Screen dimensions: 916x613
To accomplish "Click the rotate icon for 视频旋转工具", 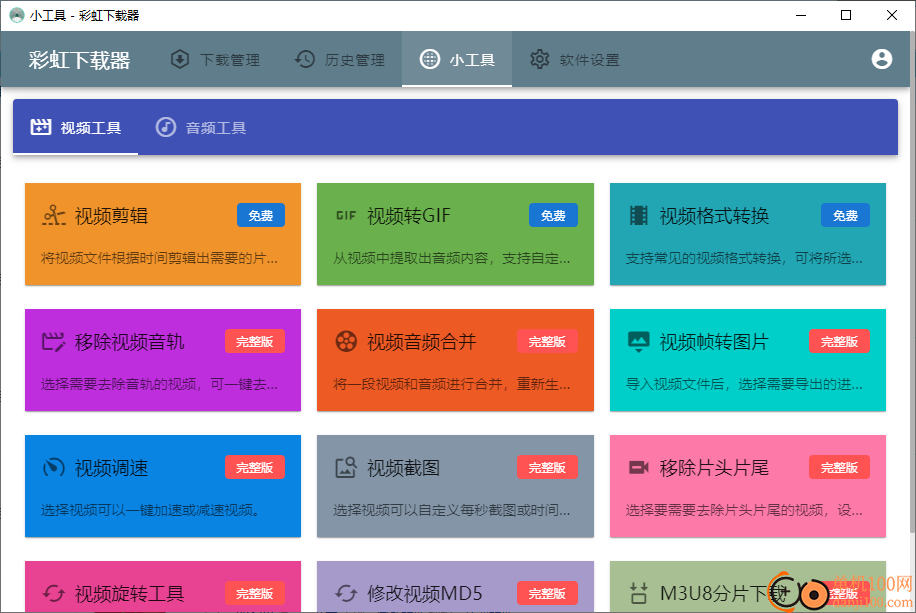I will [54, 594].
